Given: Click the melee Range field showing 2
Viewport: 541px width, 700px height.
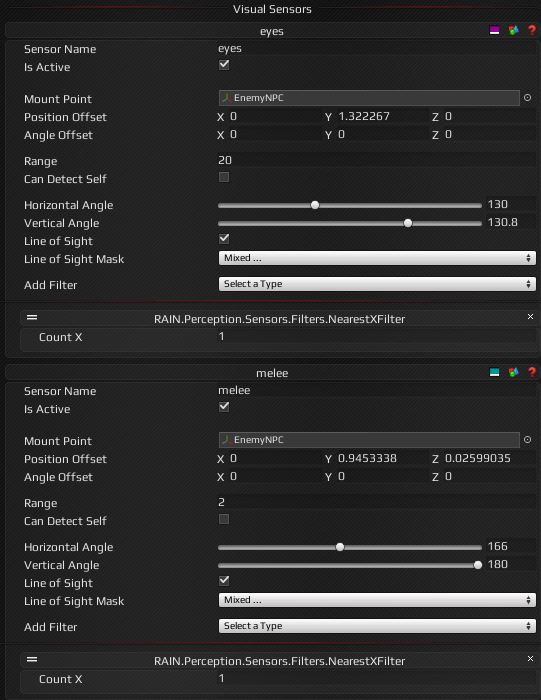Looking at the screenshot, I should (x=376, y=502).
